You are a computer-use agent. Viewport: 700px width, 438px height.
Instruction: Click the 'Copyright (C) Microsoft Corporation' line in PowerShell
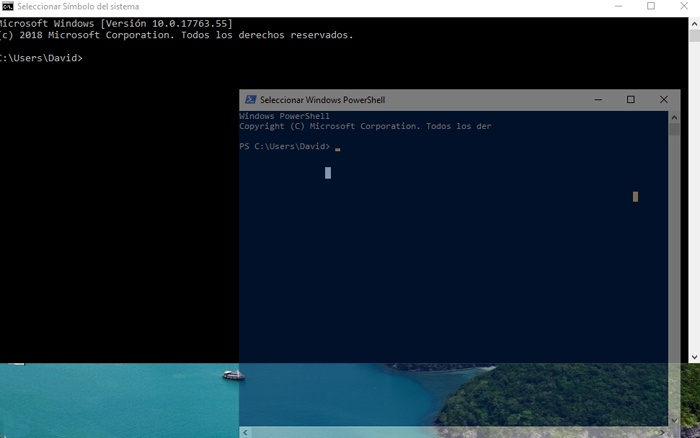(x=365, y=126)
